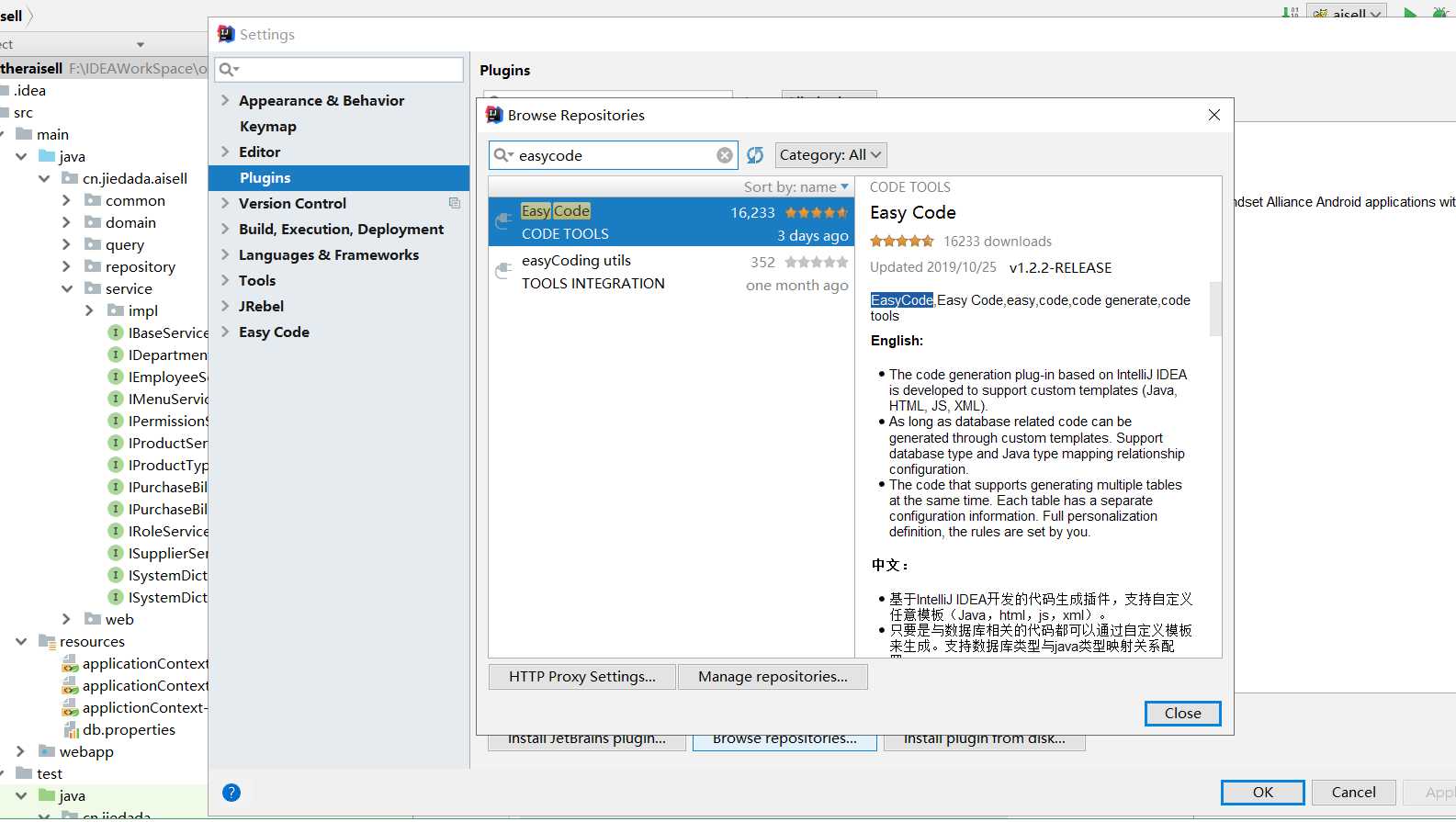Focus the Settings search field
The height and width of the screenshot is (822, 1456).
pyautogui.click(x=340, y=70)
